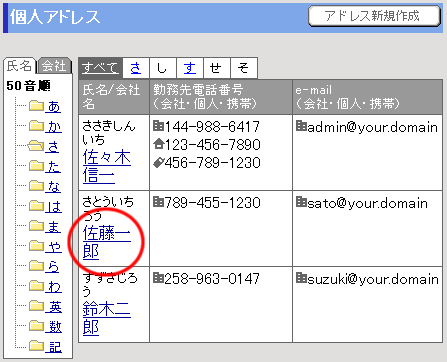Open the た folder icon
Image resolution: width=447 pixels, height=362 pixels.
coord(36,166)
